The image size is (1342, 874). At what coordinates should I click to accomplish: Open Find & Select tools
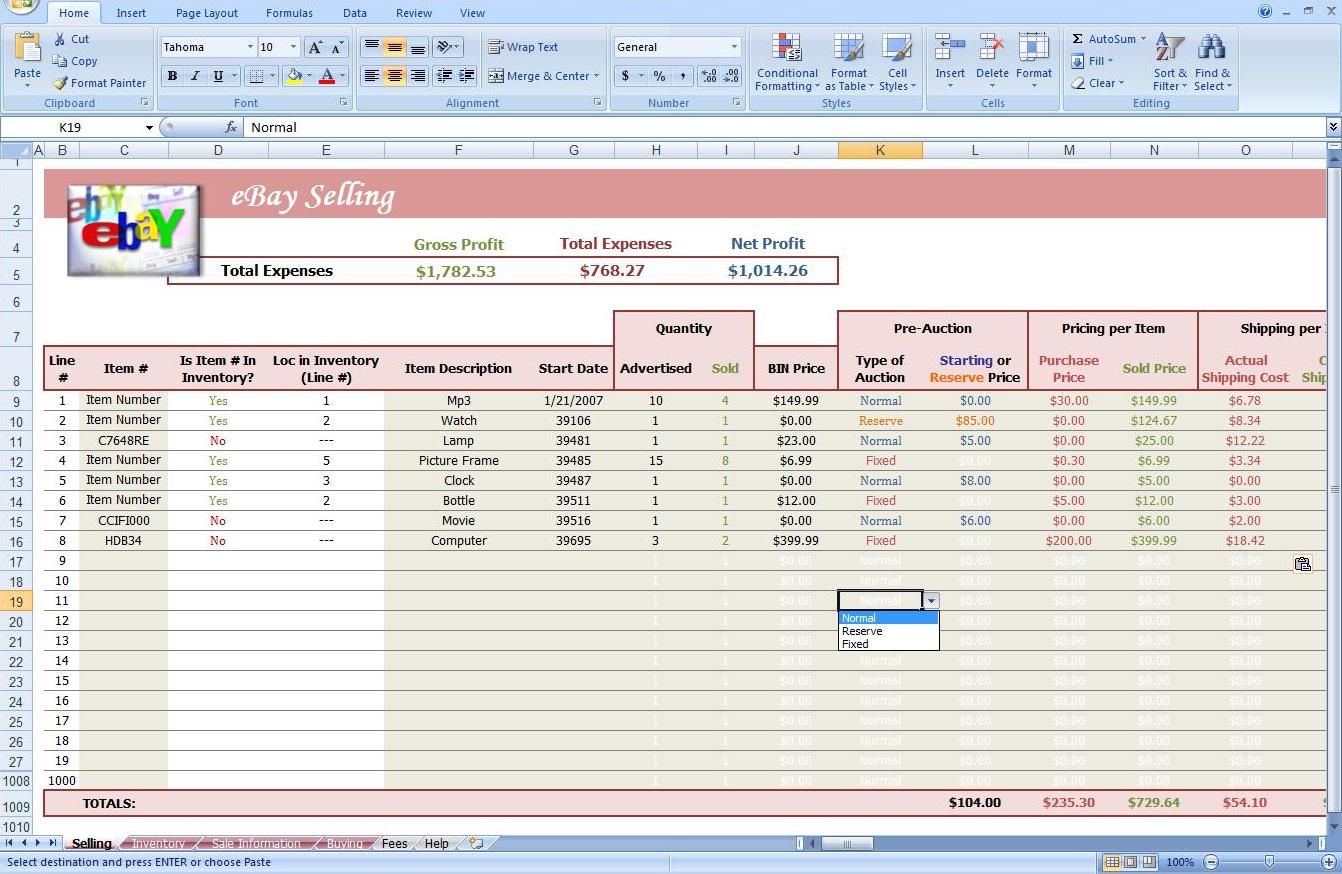tap(1211, 62)
